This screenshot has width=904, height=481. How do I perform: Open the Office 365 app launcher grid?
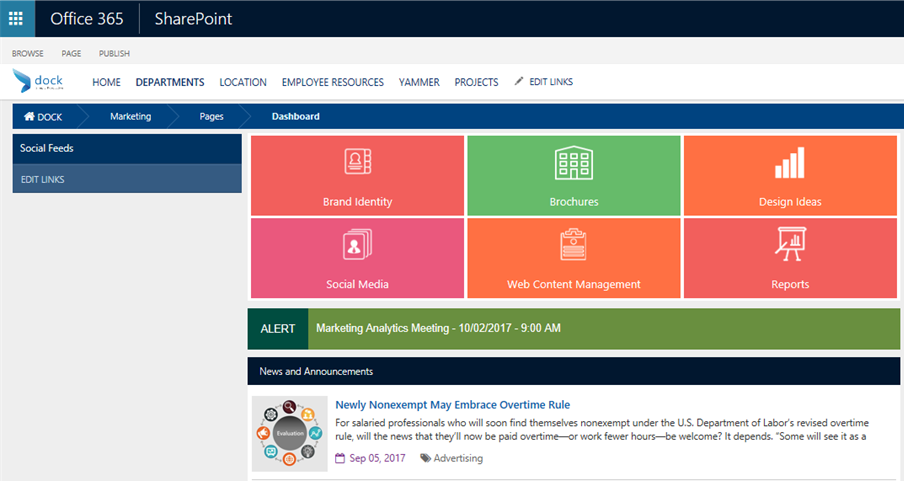tap(16, 18)
